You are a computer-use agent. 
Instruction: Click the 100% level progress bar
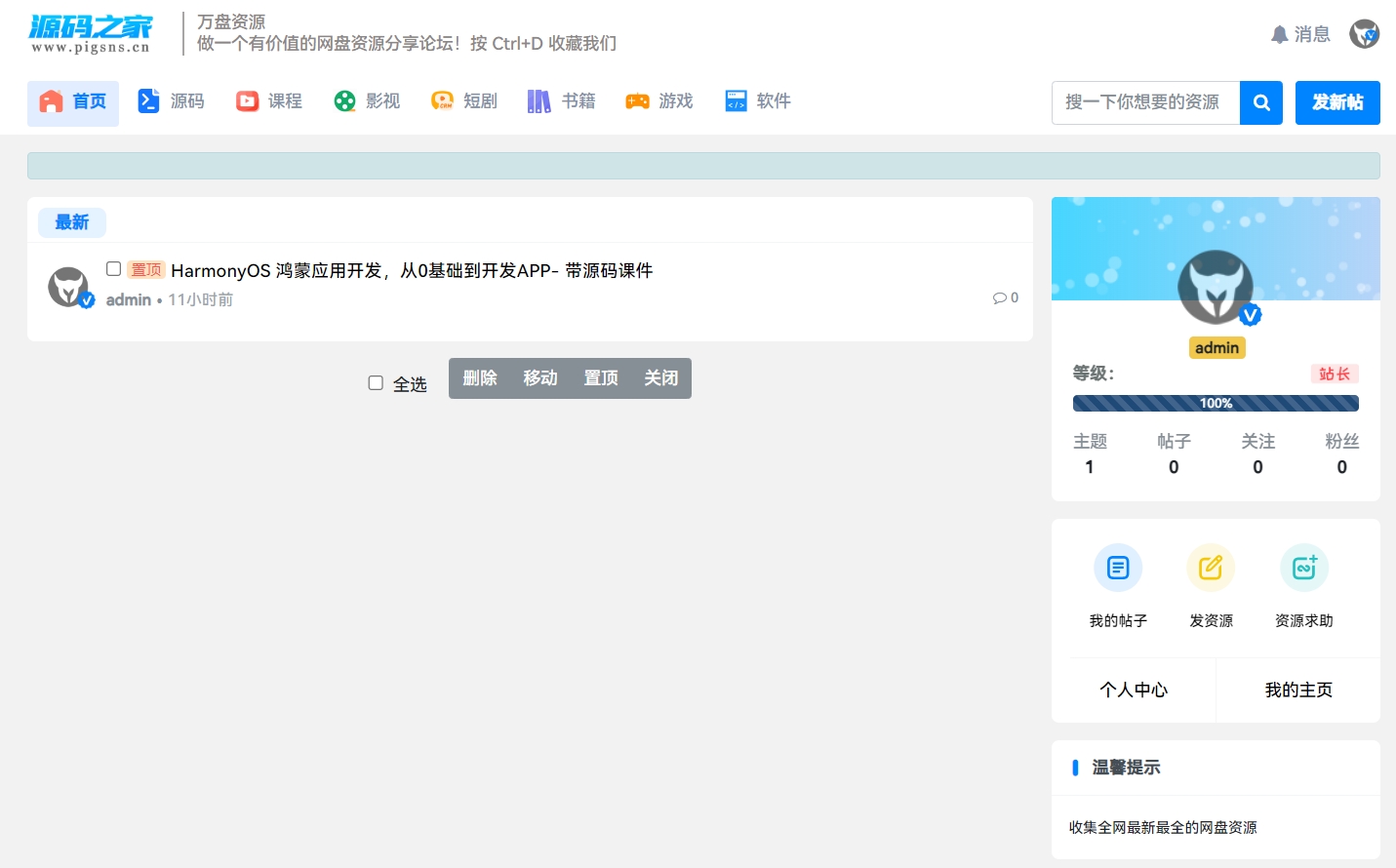[1215, 402]
